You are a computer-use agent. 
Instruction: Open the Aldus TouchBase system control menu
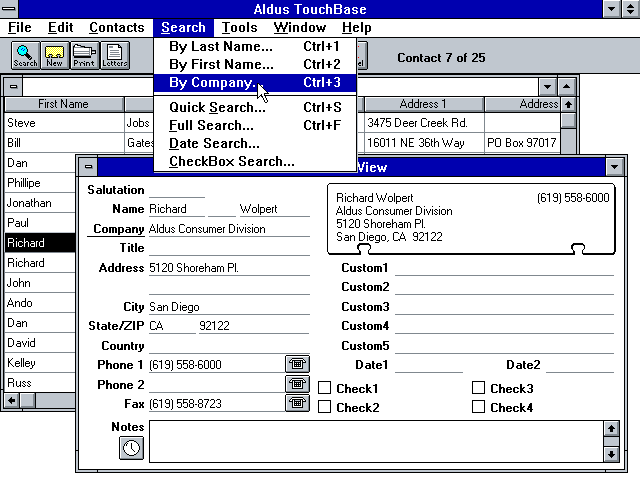(9, 9)
